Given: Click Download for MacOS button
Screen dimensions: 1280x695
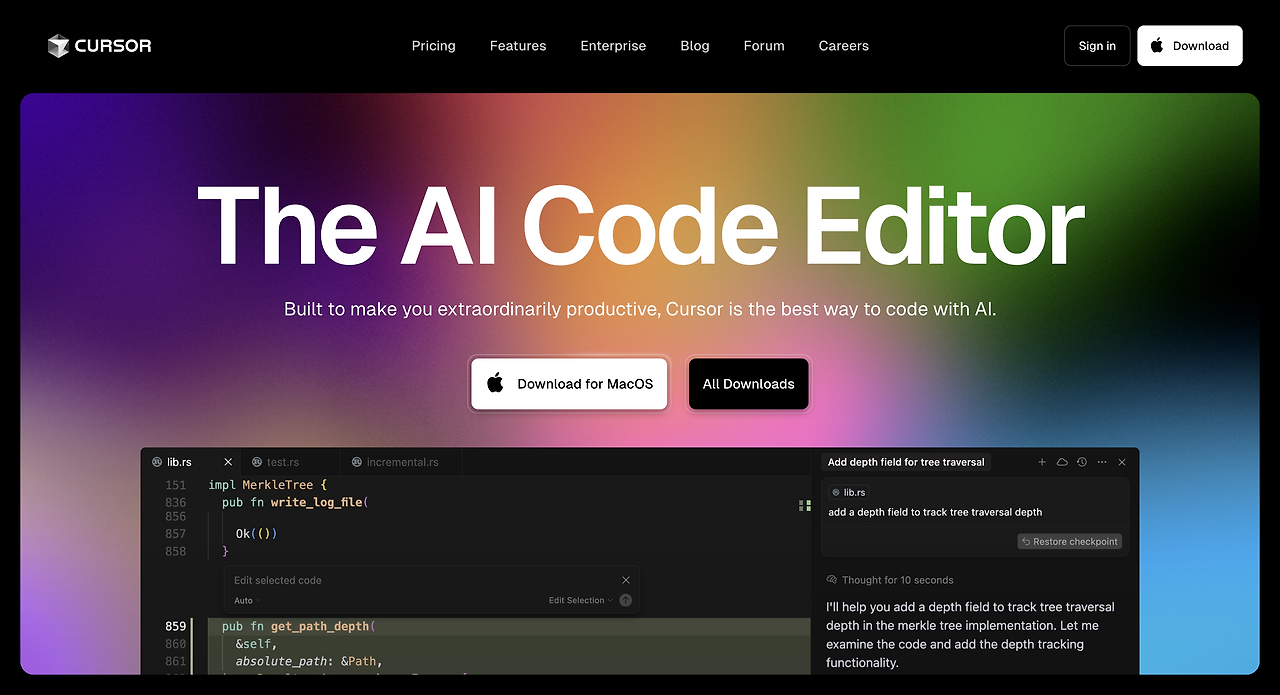Looking at the screenshot, I should tap(569, 384).
